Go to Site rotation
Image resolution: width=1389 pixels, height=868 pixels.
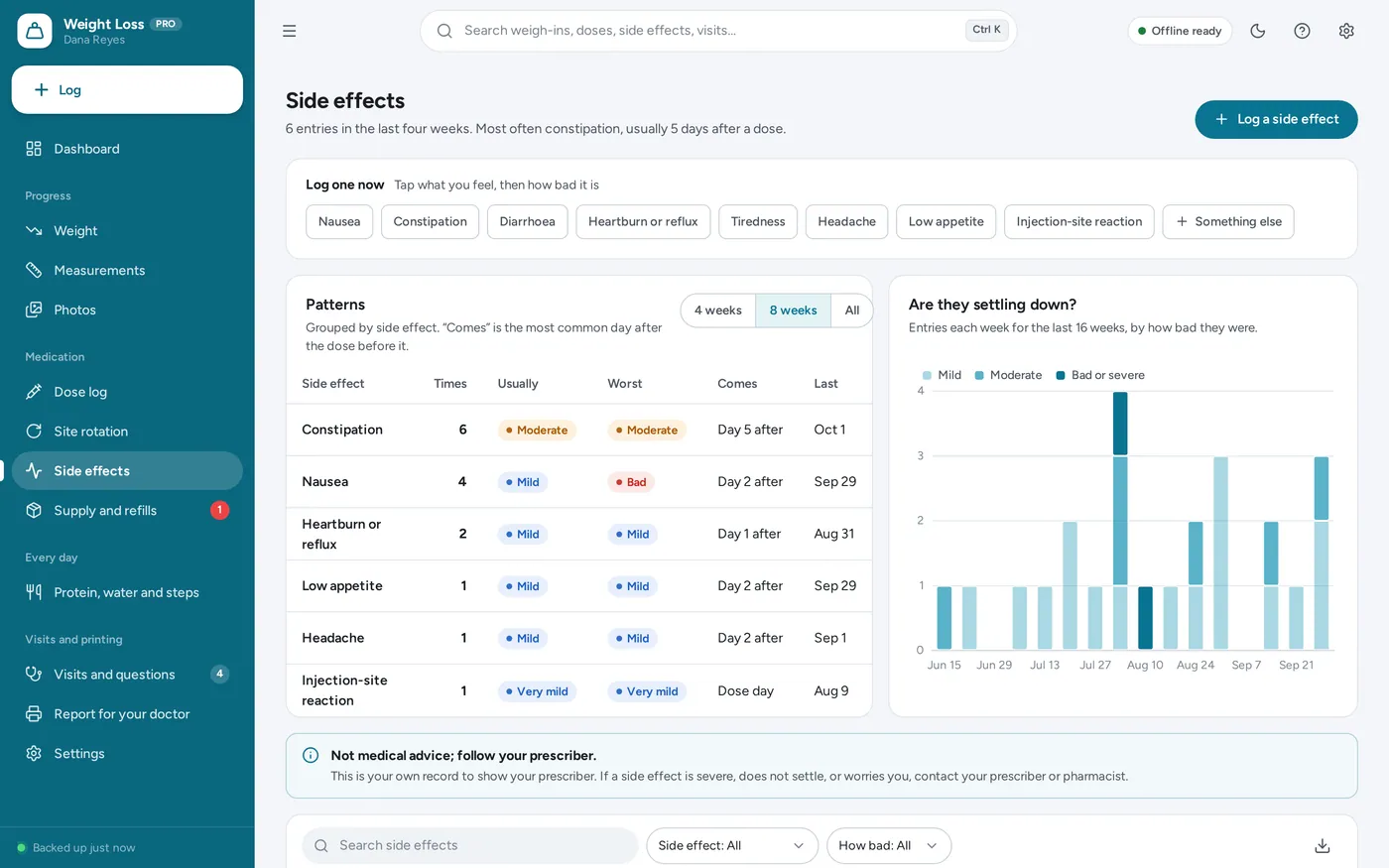pyautogui.click(x=127, y=432)
